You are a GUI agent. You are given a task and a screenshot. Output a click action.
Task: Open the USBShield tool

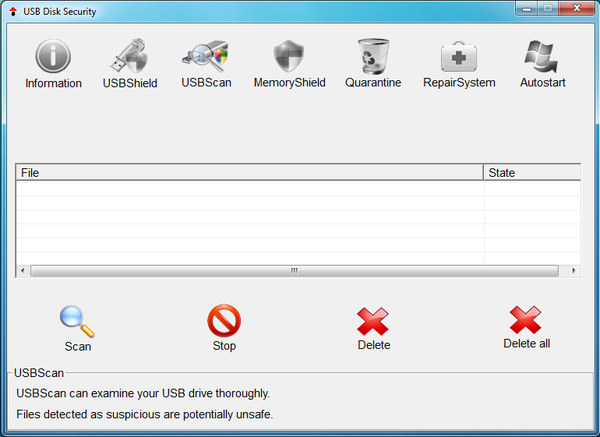130,64
